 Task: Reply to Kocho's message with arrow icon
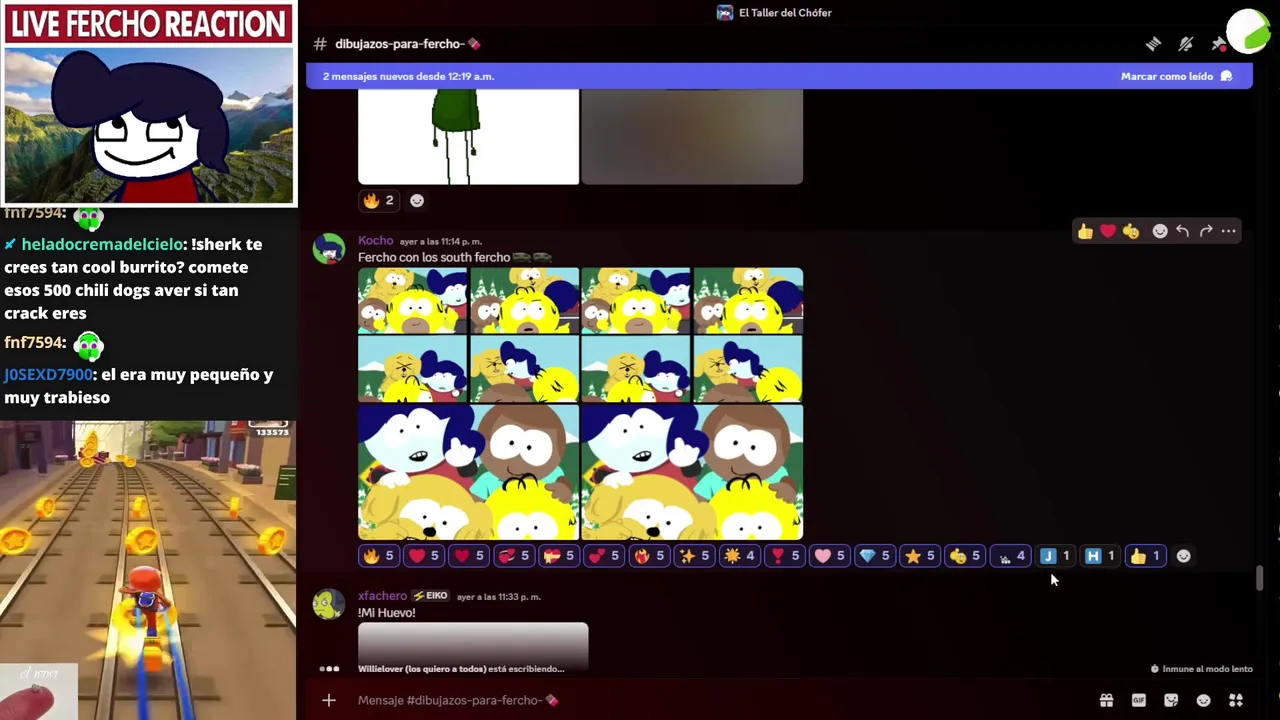tap(1183, 231)
